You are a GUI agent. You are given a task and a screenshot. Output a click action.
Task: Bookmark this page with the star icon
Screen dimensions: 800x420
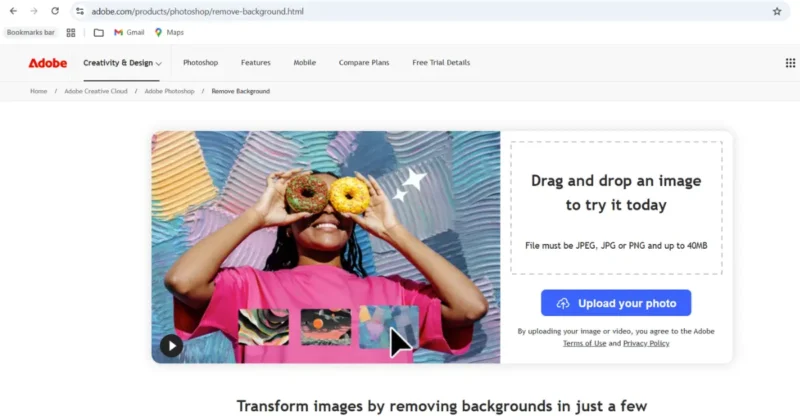[x=777, y=11]
